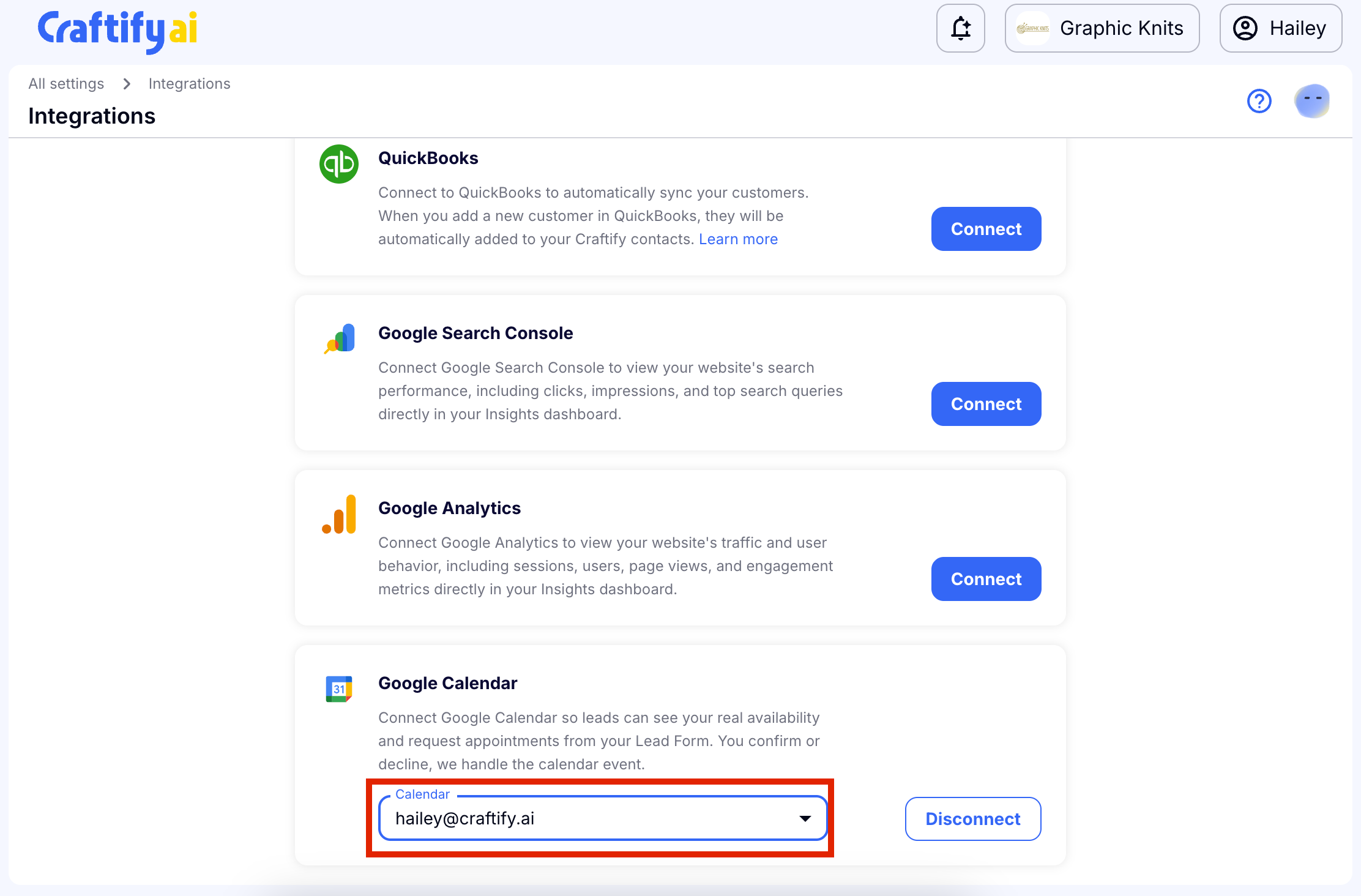Open the blue chat assistant avatar
Screen dimensions: 1361x896
[1311, 101]
